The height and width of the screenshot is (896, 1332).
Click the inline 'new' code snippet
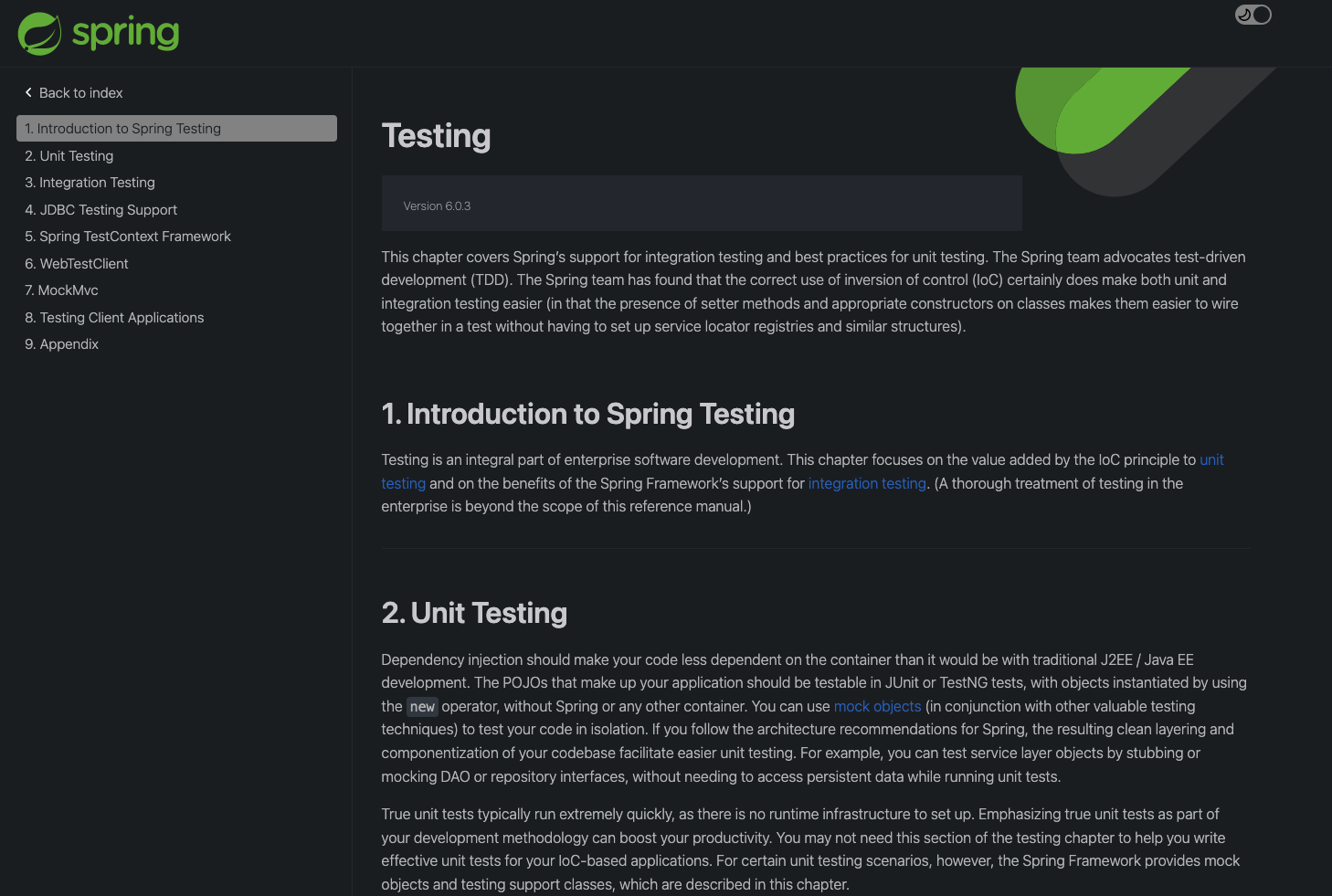click(422, 707)
